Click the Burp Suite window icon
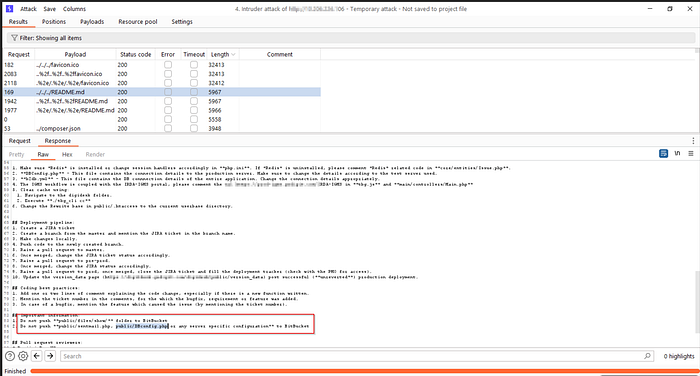700x376 pixels. pos(9,9)
